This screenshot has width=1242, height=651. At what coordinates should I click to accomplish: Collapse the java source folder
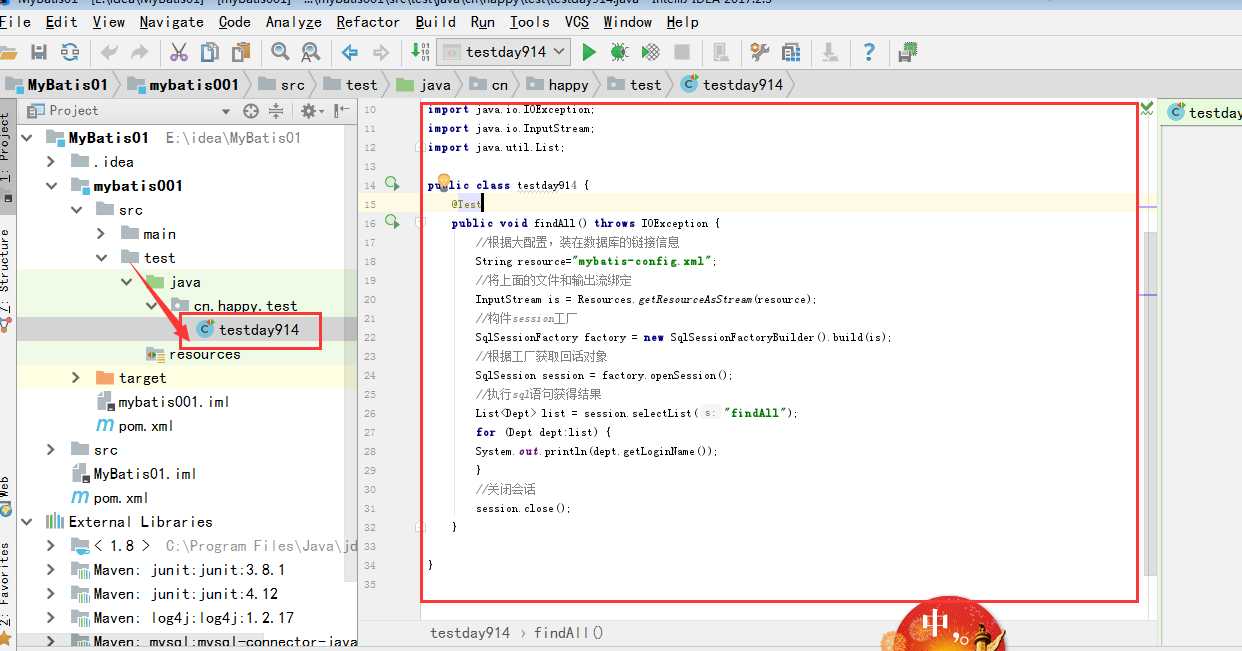[127, 282]
